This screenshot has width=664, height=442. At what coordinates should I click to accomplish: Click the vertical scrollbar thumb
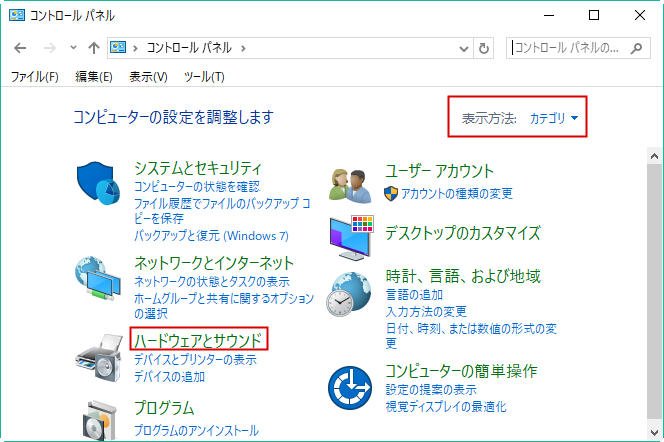click(654, 292)
